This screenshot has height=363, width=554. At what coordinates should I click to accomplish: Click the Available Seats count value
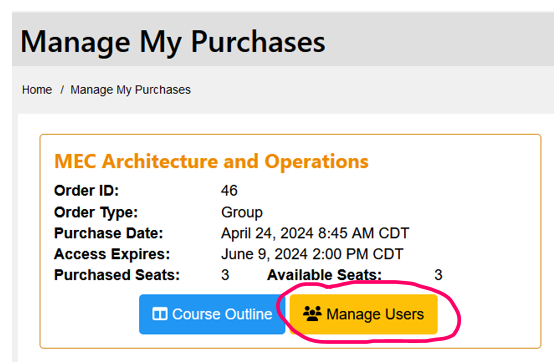point(438,275)
